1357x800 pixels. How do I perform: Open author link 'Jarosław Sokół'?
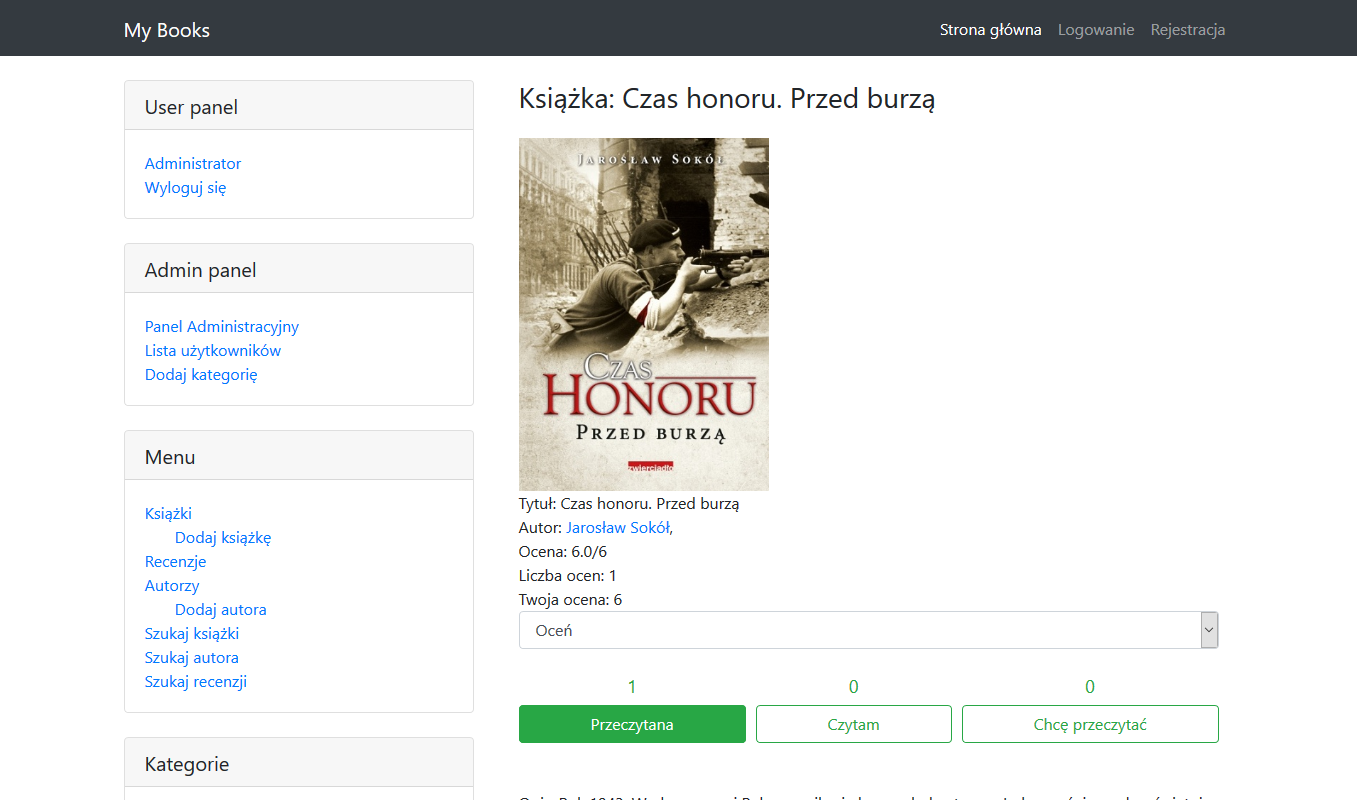click(x=617, y=528)
